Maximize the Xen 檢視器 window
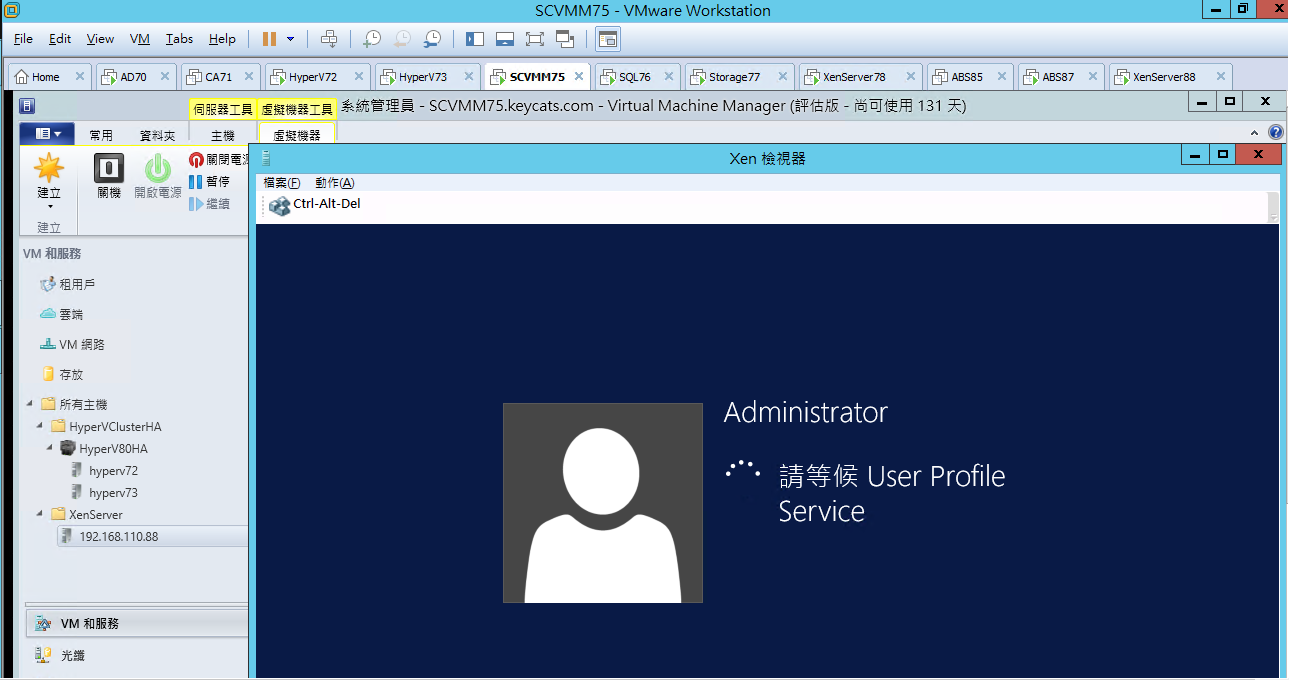 coord(1222,155)
